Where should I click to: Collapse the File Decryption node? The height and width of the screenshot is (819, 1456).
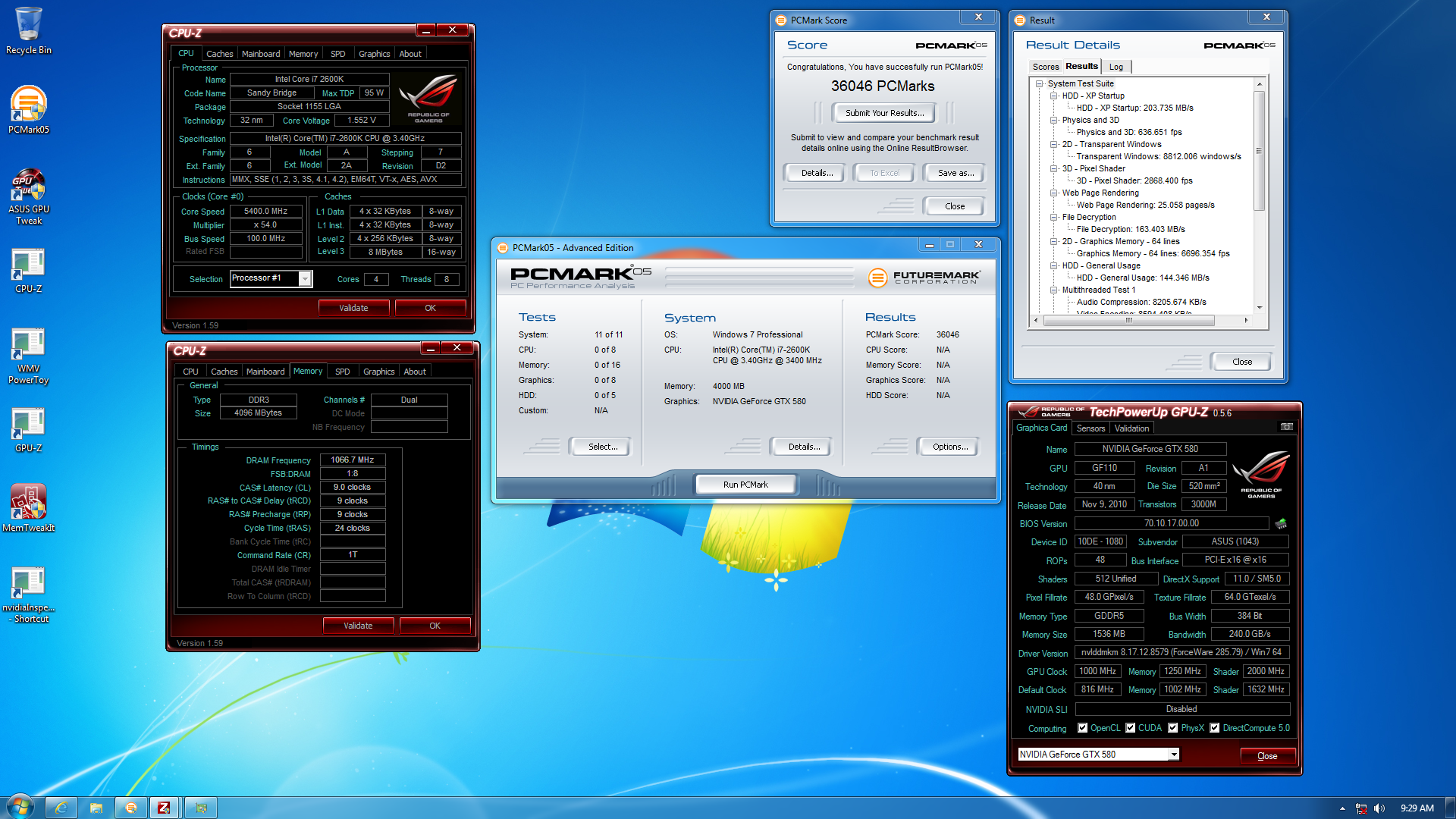(x=1053, y=217)
